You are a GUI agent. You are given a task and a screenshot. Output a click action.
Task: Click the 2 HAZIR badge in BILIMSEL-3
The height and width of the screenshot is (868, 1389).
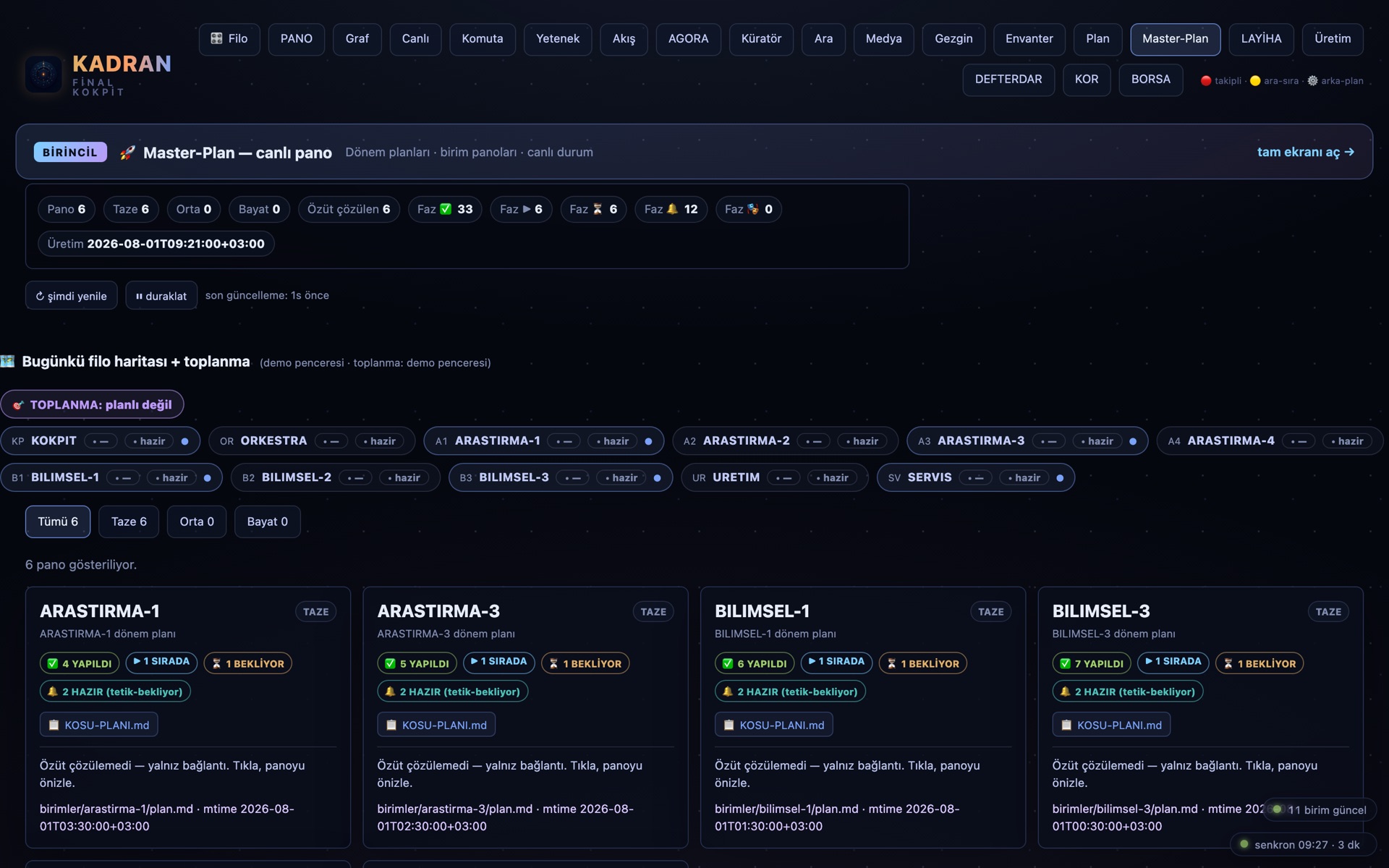pos(1128,692)
